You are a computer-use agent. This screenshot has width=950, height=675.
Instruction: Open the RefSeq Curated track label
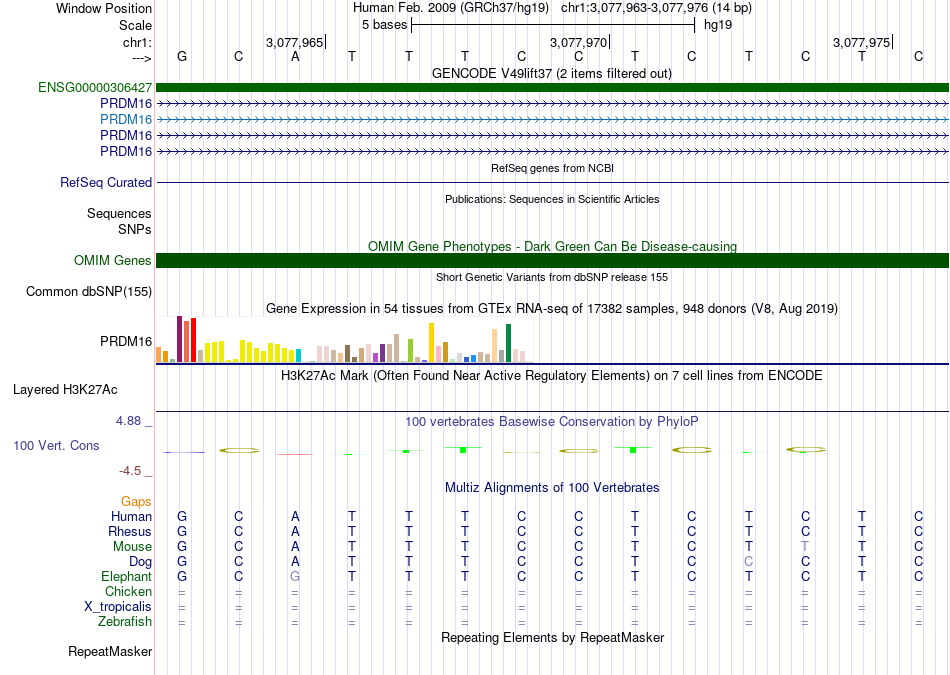[x=106, y=182]
